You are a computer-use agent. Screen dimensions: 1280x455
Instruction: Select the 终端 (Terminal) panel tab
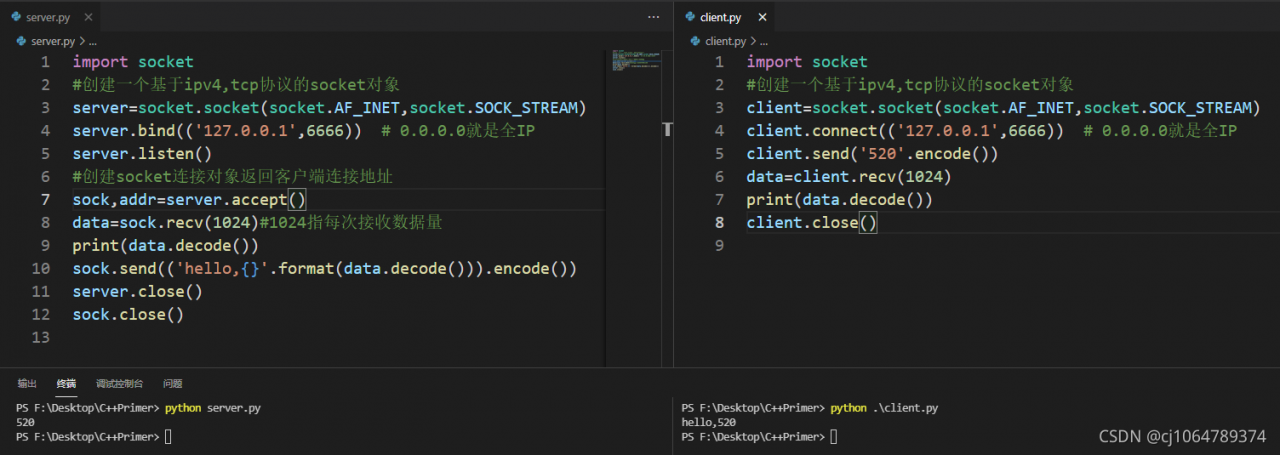pyautogui.click(x=66, y=383)
